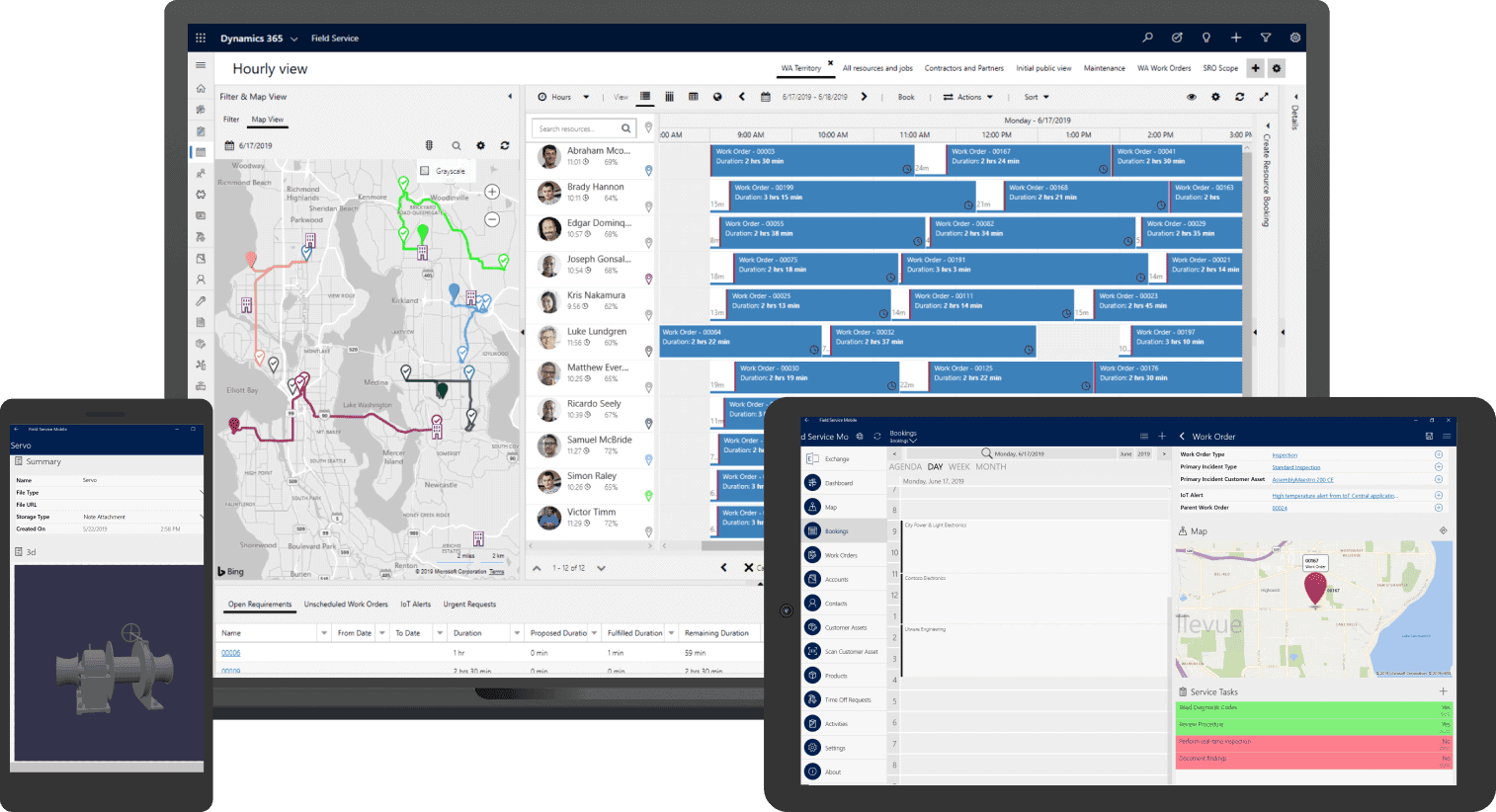Zoom out on the map with minus button
1496x812 pixels.
pyautogui.click(x=492, y=219)
